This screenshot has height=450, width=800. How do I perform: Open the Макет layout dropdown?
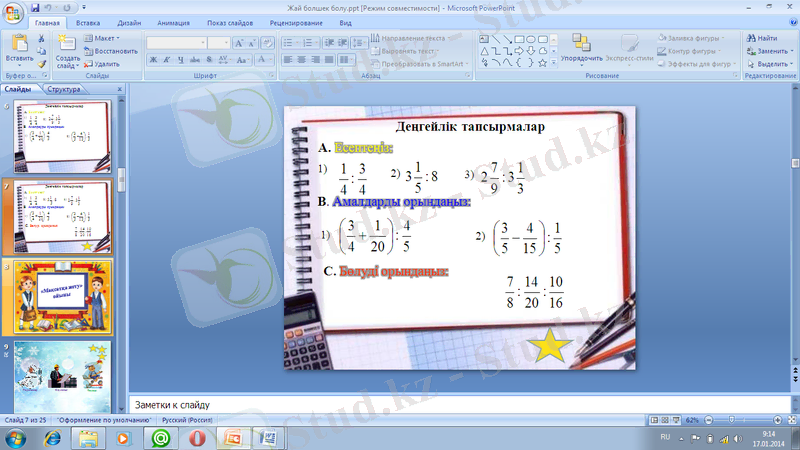103,38
